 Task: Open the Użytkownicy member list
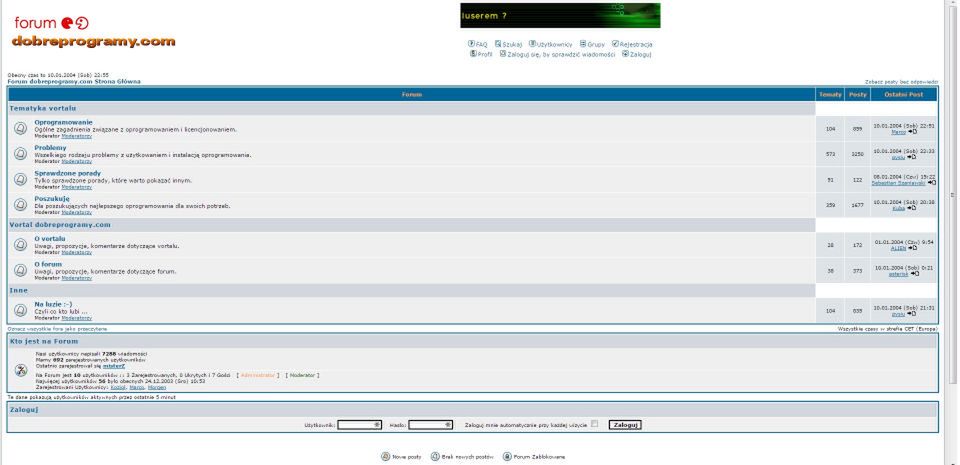tap(554, 45)
